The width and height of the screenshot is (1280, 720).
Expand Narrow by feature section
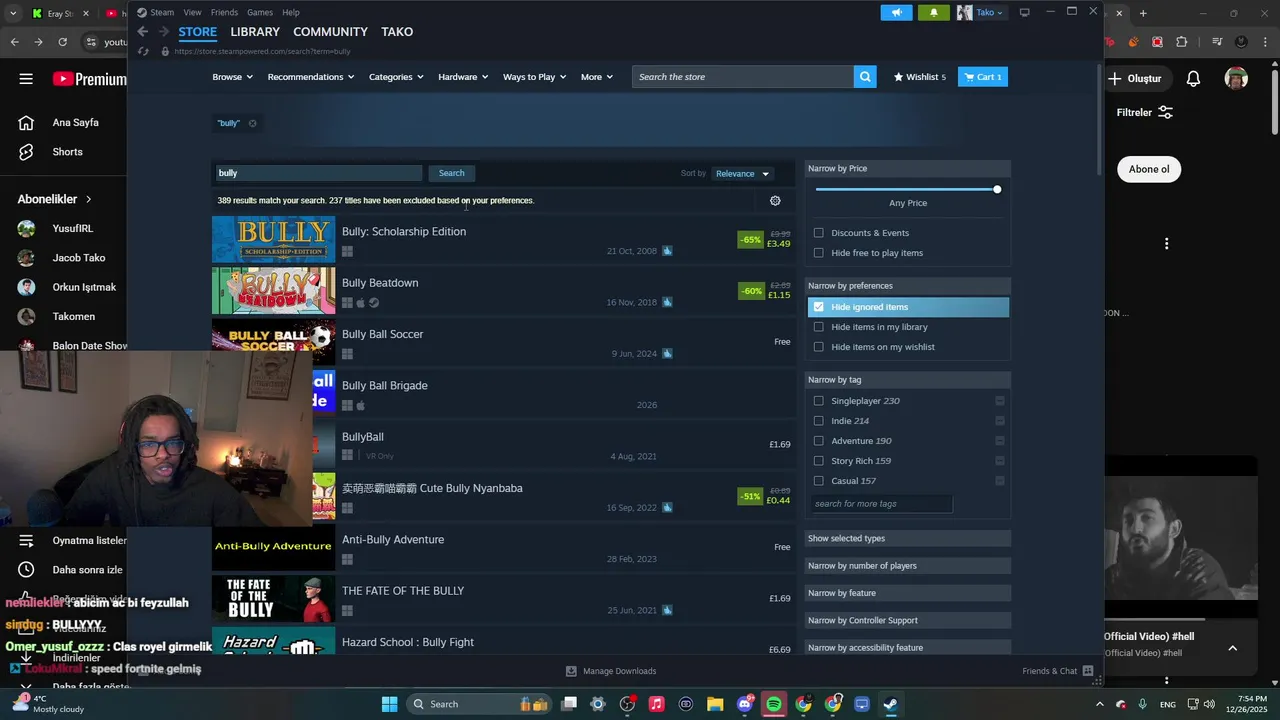coord(908,593)
